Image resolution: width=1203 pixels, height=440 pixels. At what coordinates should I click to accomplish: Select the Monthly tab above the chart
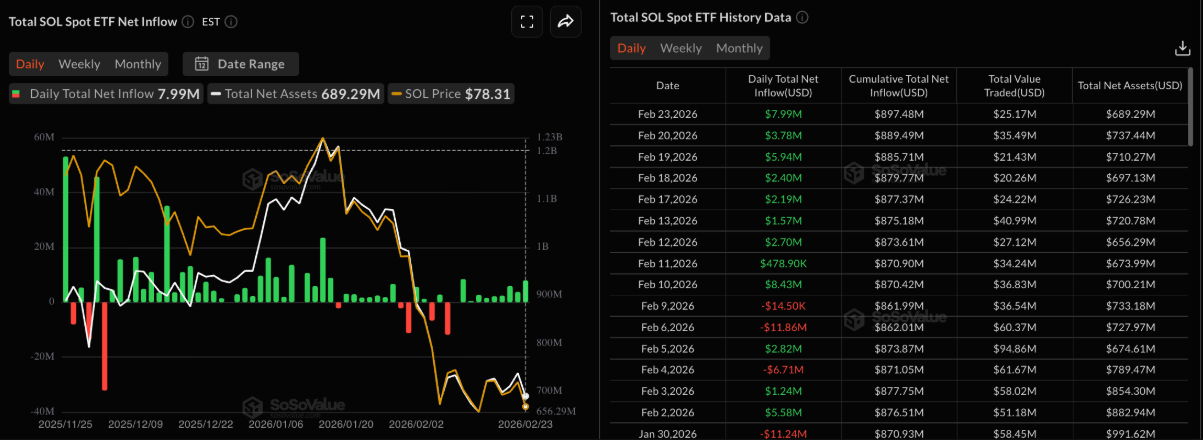[137, 64]
